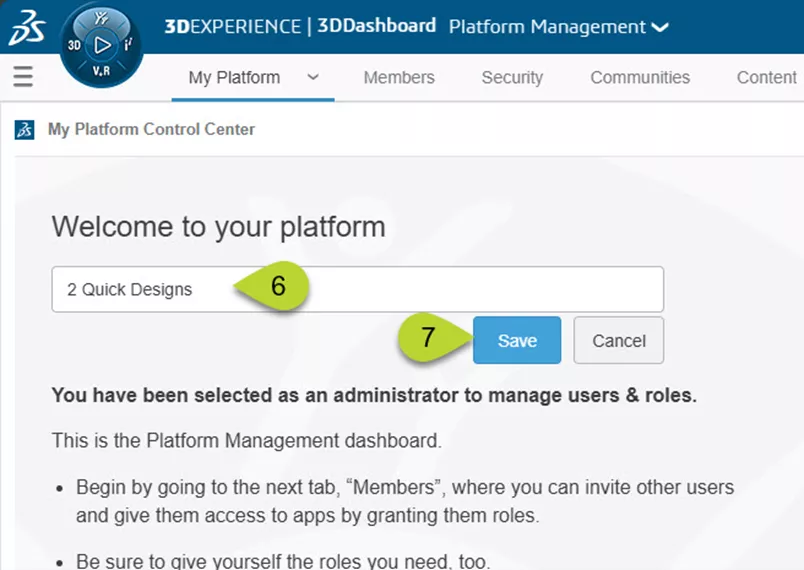Click the My Platform Control Center widget icon
804x570 pixels.
(x=27, y=130)
